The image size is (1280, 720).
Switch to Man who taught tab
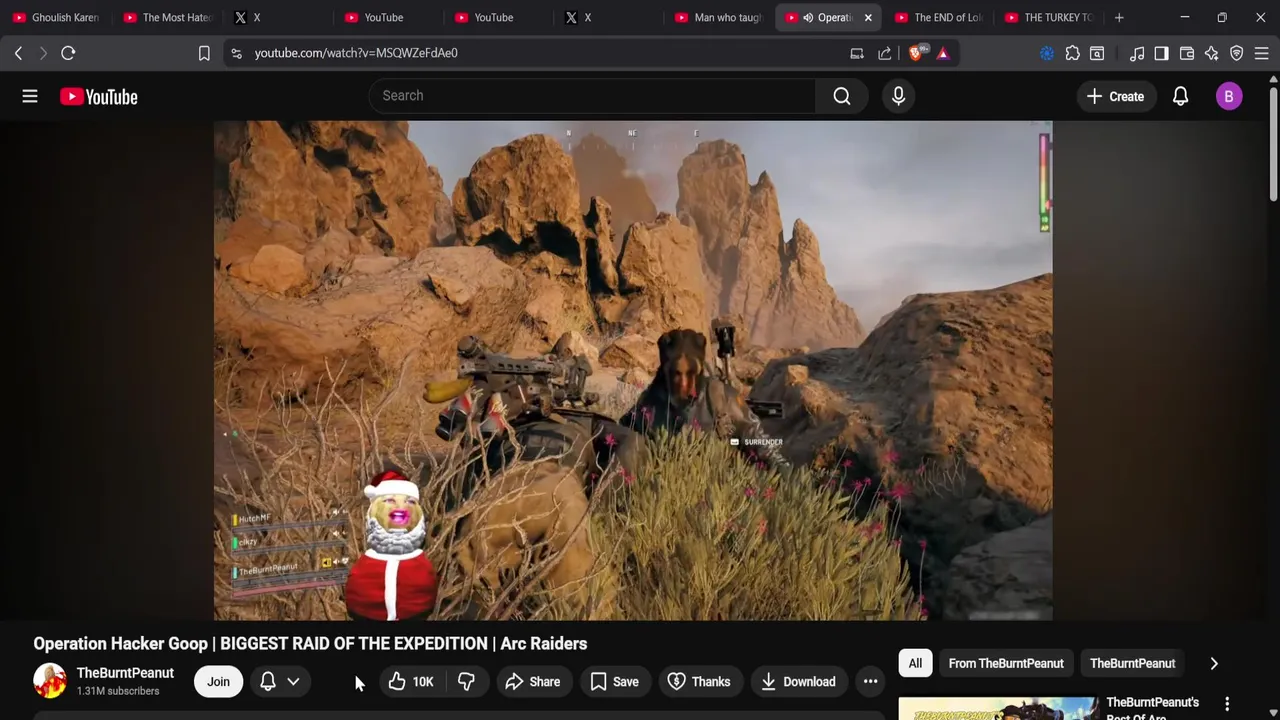[718, 17]
